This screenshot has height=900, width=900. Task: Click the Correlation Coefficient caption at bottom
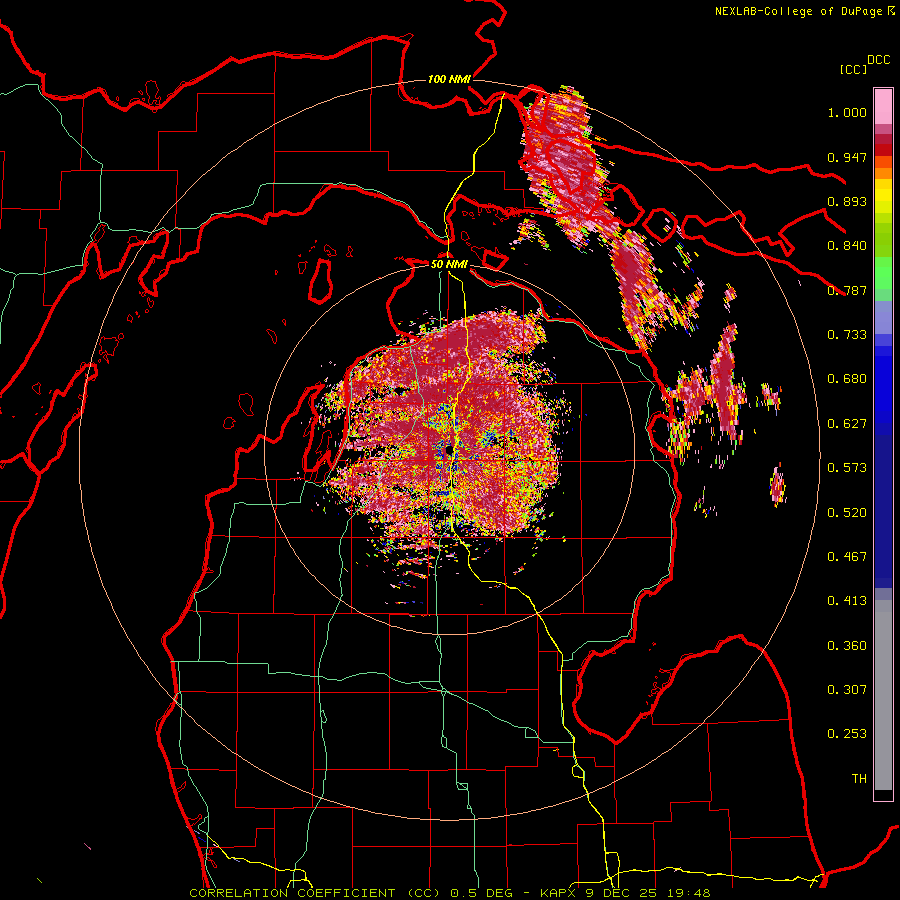[x=450, y=893]
